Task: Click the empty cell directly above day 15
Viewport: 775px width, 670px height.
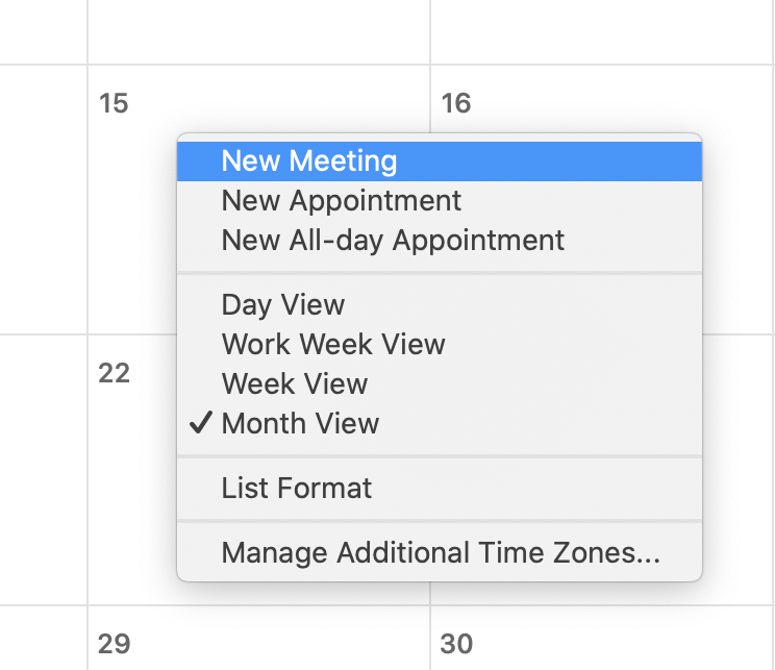Action: (258, 30)
